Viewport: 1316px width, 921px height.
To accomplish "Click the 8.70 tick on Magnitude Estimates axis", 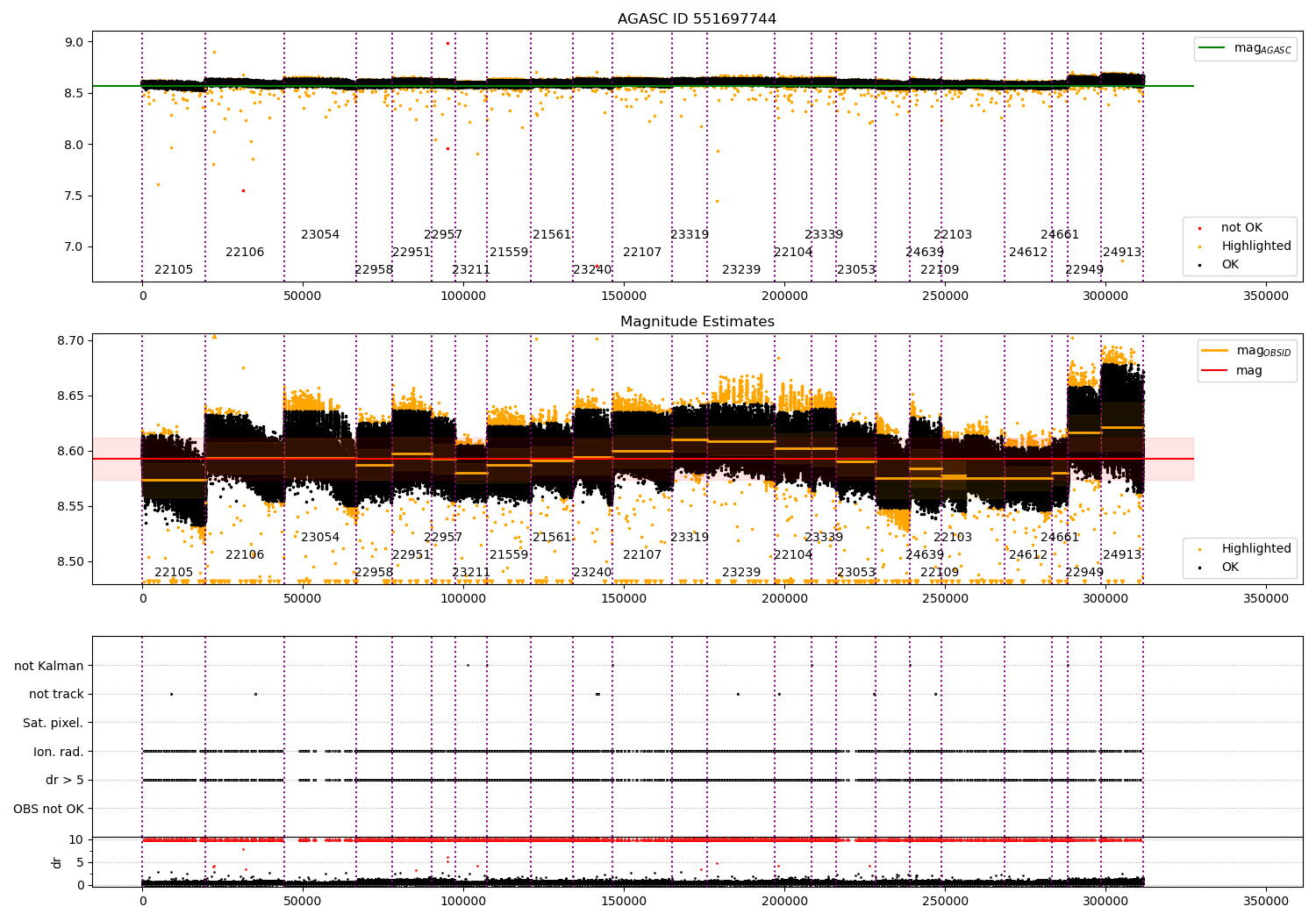I will point(70,341).
